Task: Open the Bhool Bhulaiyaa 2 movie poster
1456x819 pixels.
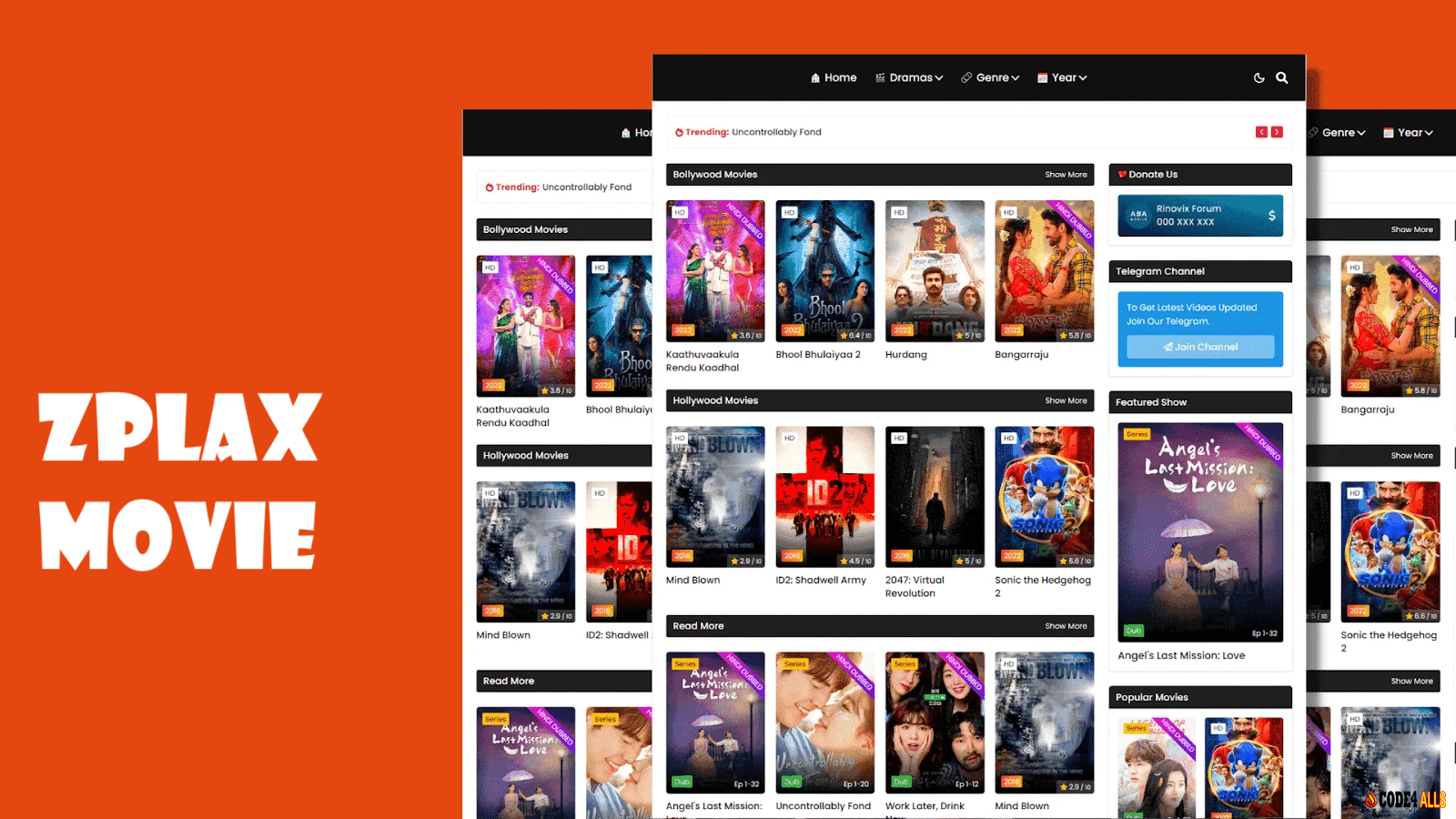Action: 824,270
